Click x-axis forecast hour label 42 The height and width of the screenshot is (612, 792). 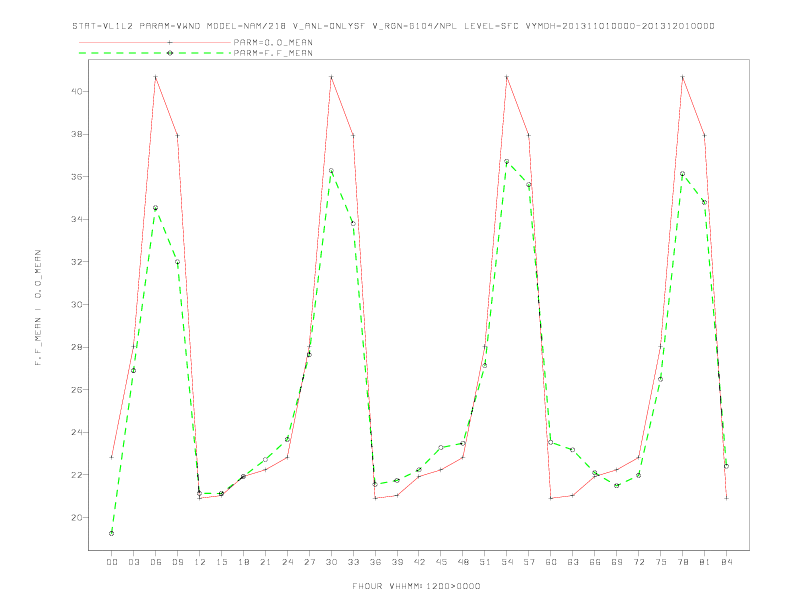coord(419,562)
